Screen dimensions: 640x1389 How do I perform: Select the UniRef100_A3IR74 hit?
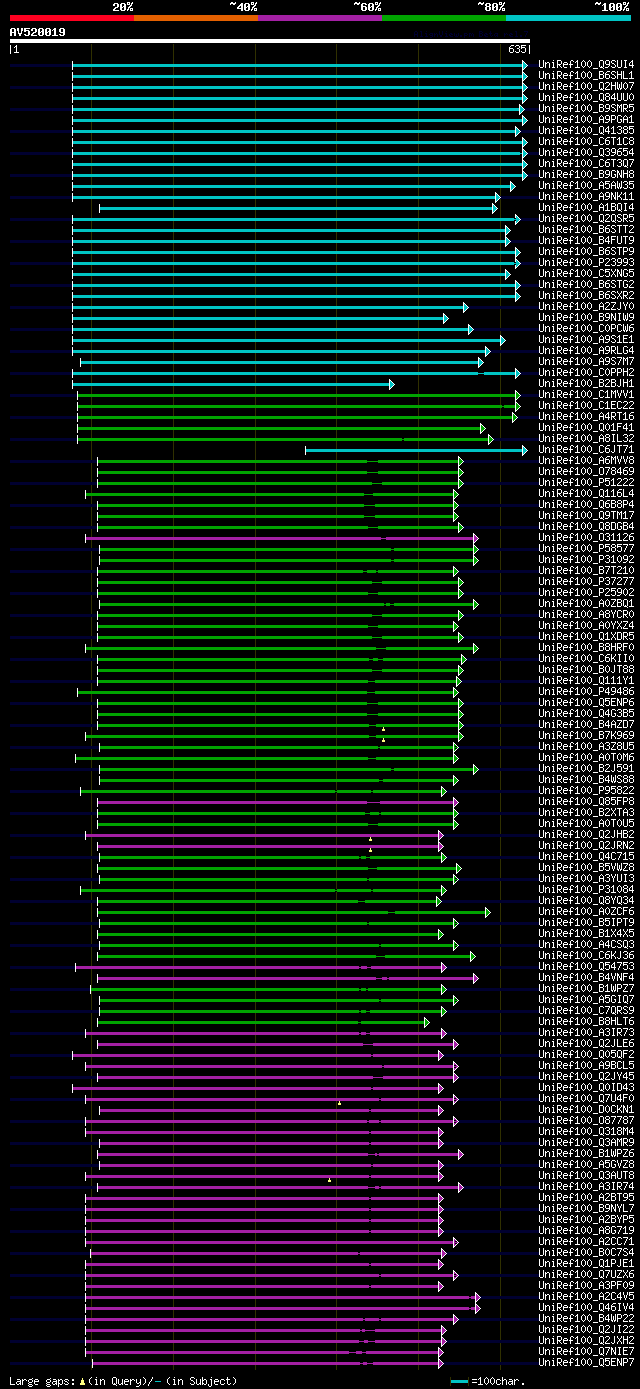coord(586,1187)
